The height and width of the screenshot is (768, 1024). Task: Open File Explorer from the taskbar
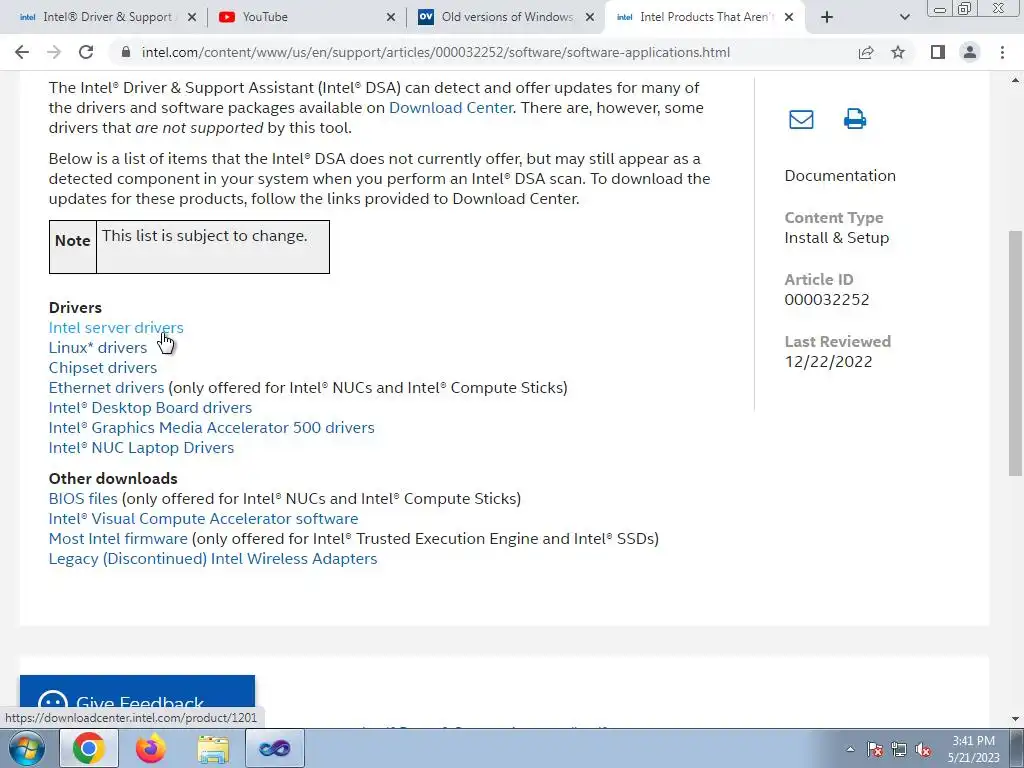pos(214,749)
